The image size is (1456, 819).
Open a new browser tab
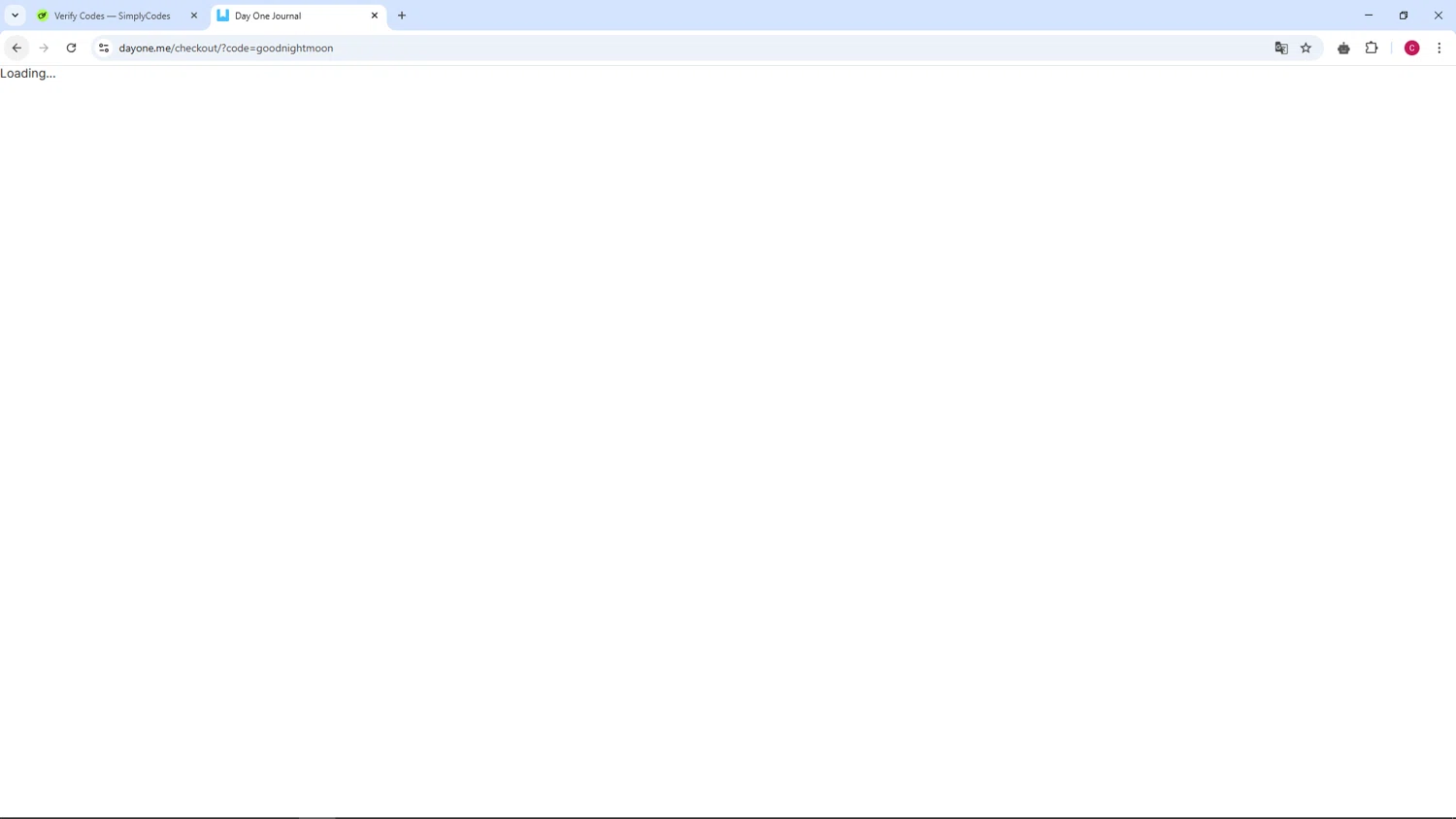tap(402, 16)
